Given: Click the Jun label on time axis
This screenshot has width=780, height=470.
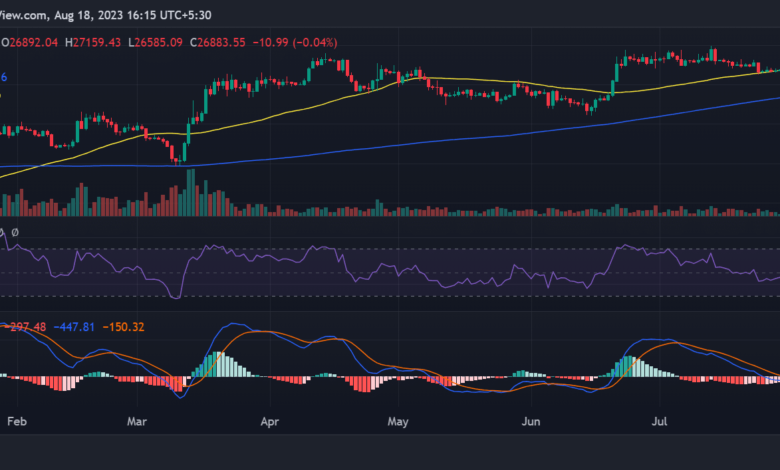Looking at the screenshot, I should pyautogui.click(x=532, y=423).
